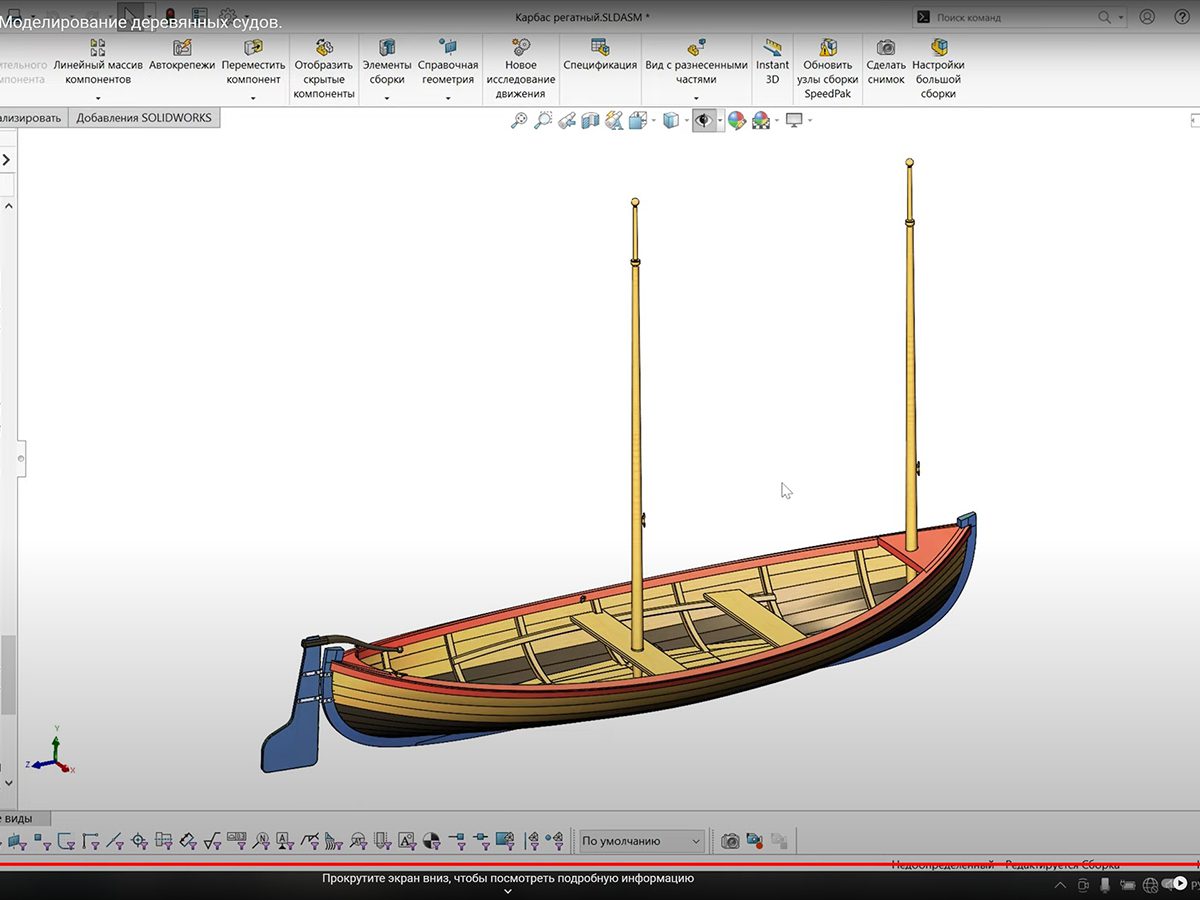Open Новое исследование движения tool

click(x=520, y=68)
